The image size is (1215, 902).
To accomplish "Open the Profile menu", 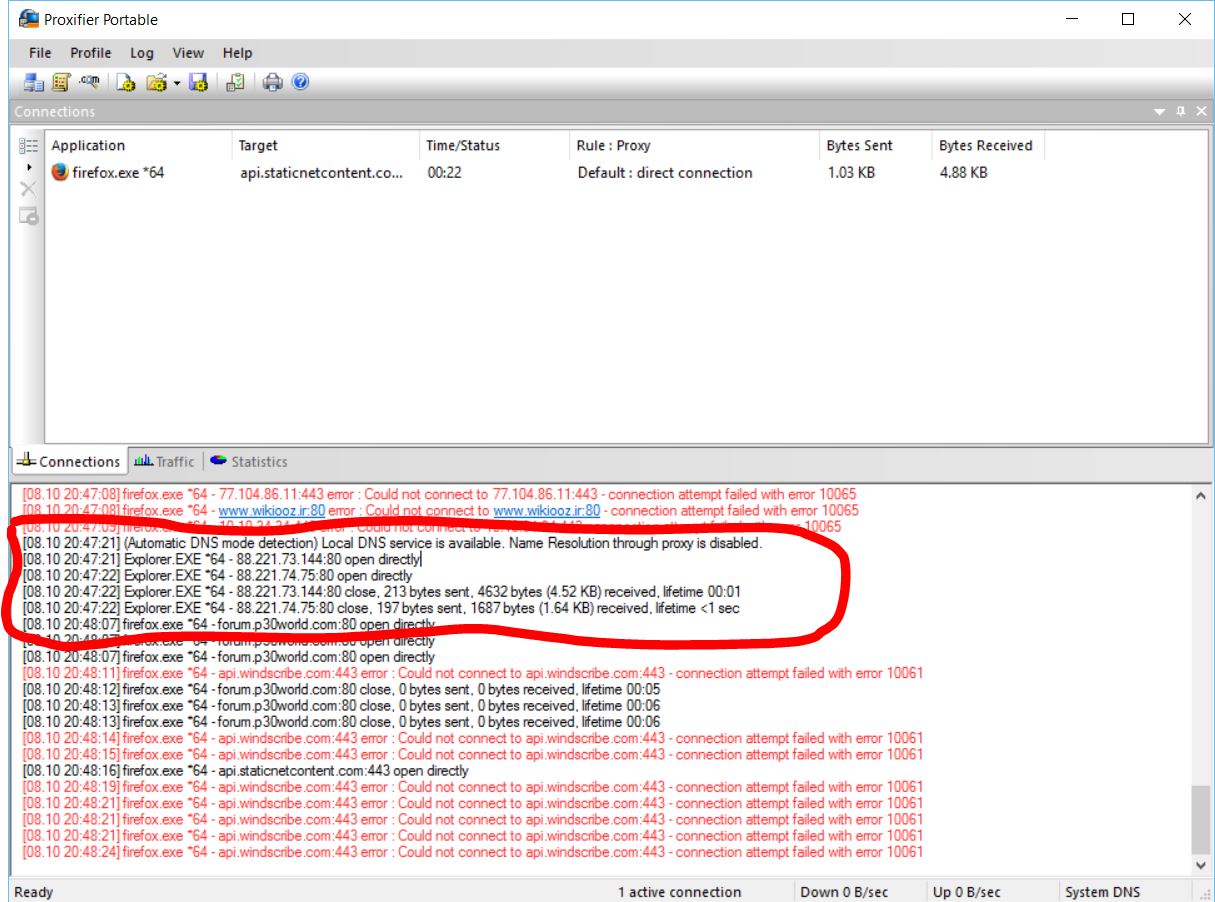I will click(x=91, y=53).
